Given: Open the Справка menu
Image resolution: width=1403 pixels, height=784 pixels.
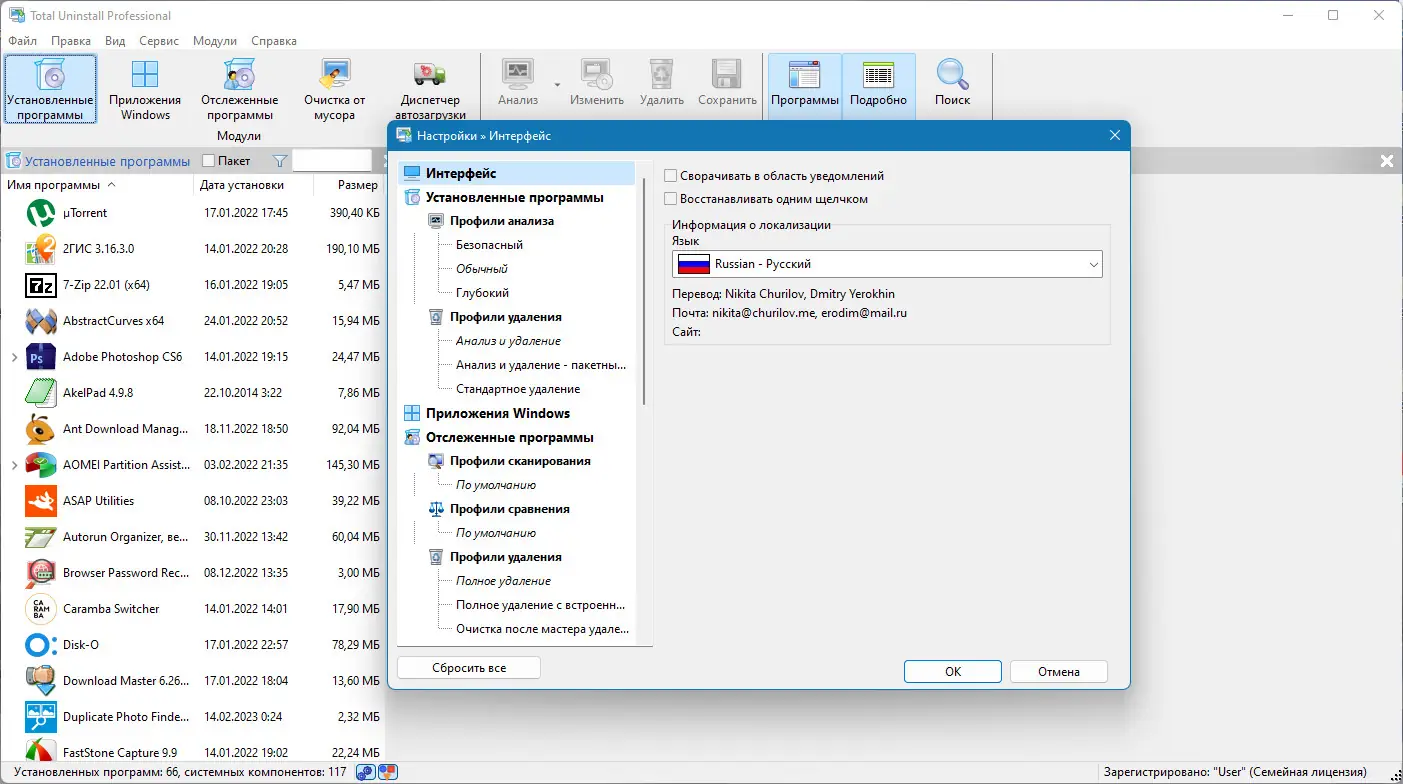Looking at the screenshot, I should click(x=274, y=41).
